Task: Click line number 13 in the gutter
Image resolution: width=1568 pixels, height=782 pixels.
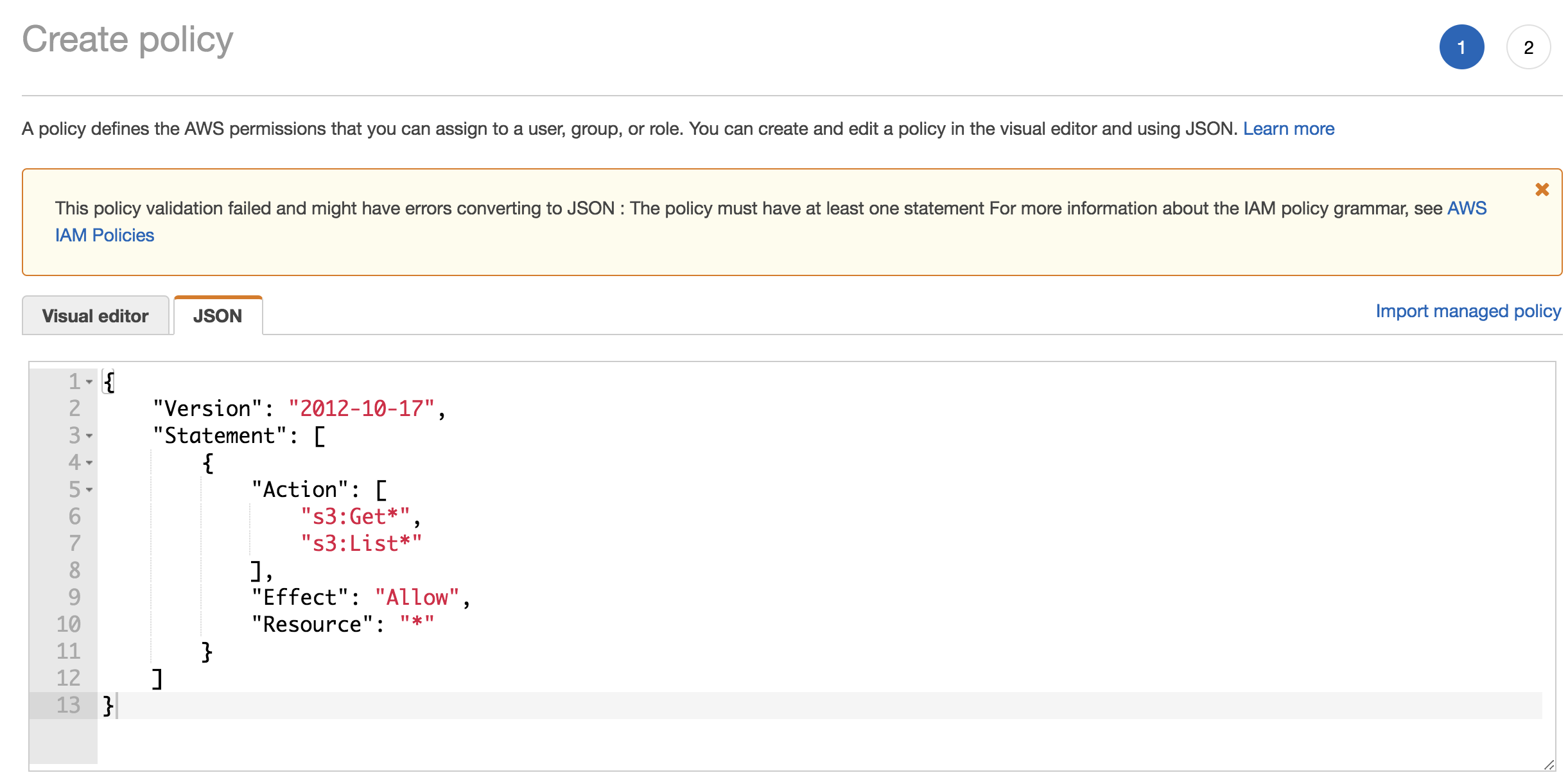Action: point(69,706)
